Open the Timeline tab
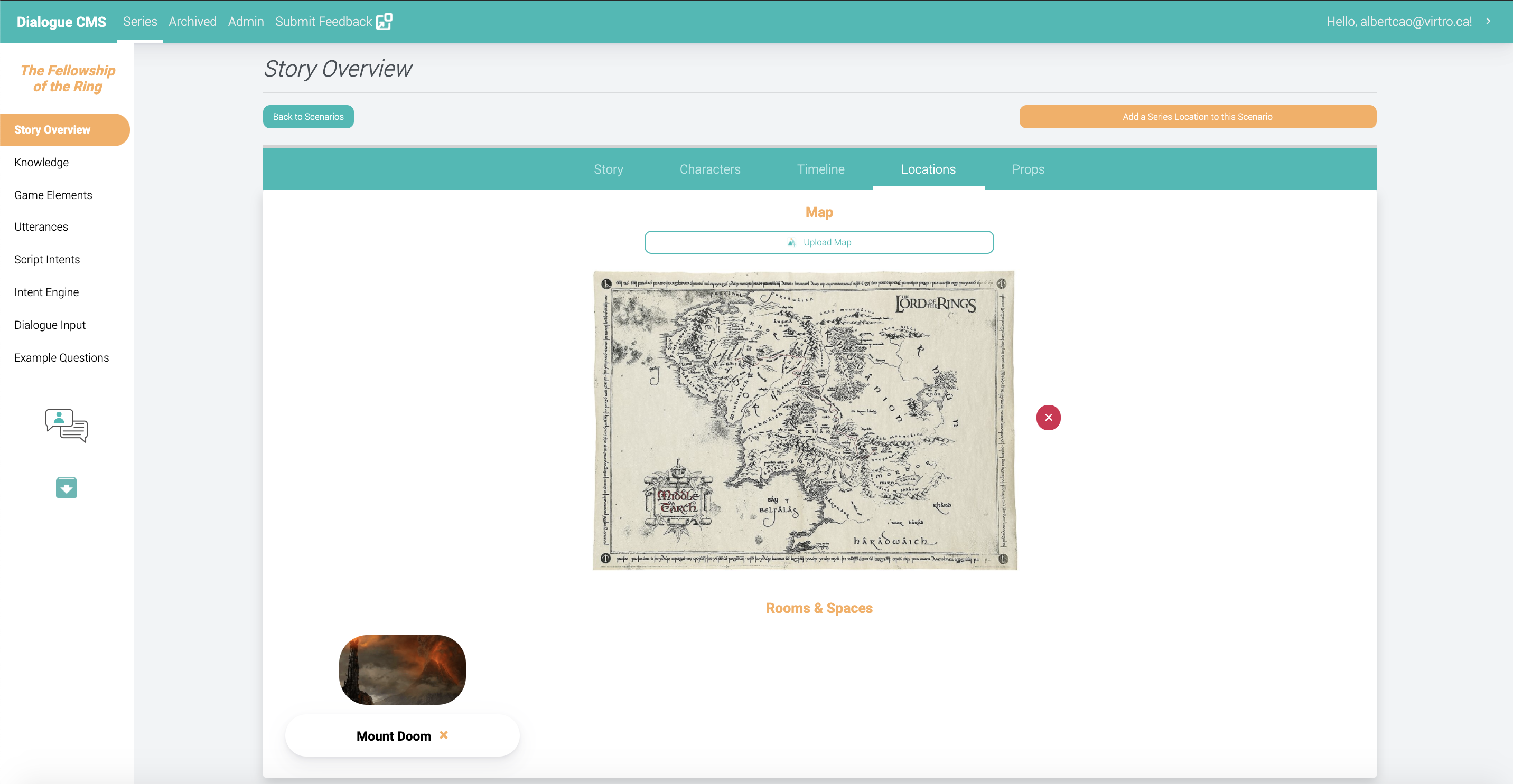 [820, 169]
